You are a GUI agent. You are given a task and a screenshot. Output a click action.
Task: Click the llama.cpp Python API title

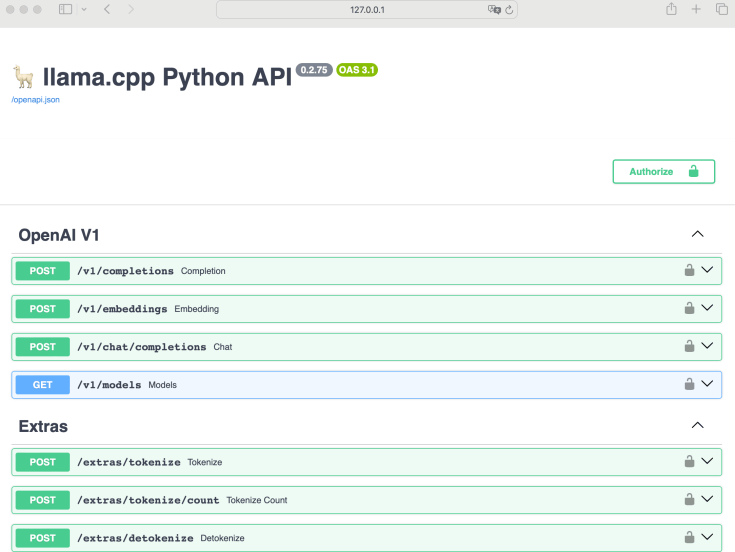[x=167, y=77]
